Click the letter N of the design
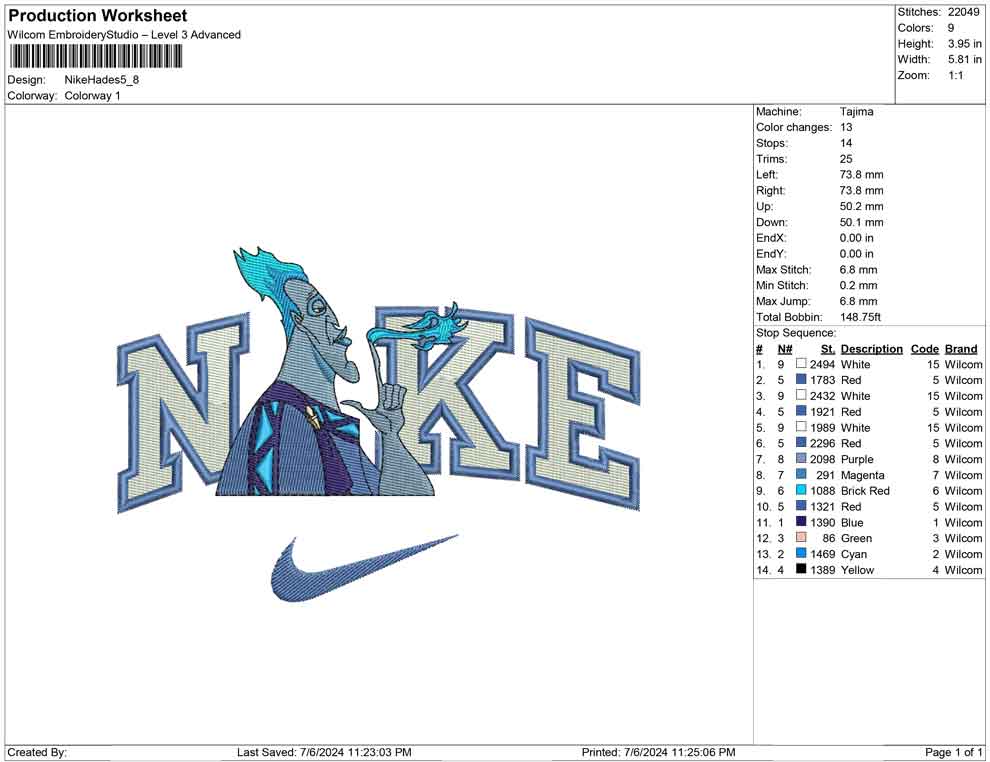Image resolution: width=990 pixels, height=762 pixels. click(x=183, y=414)
